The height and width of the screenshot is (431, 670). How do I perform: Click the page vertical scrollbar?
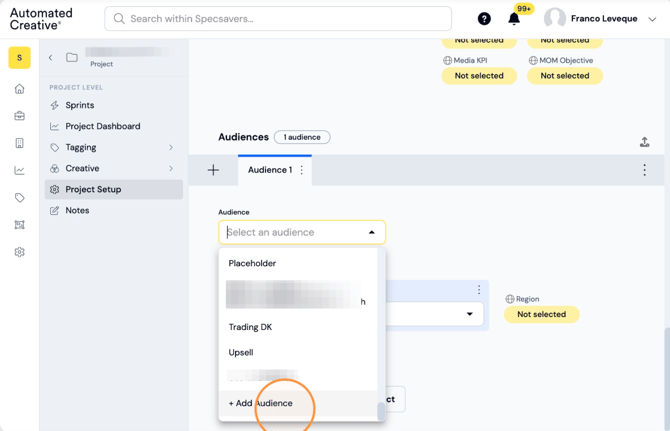(667, 379)
